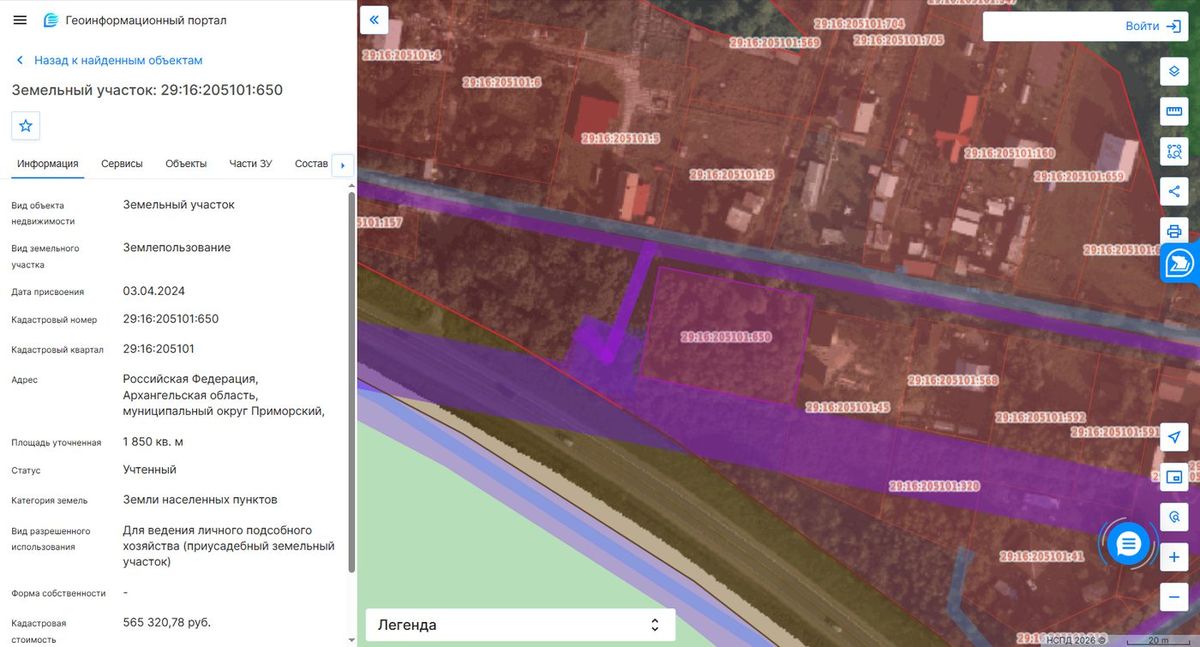Viewport: 1200px width, 647px height.
Task: Click parcel label 29:16:205101:592 on map
Action: pos(1040,417)
